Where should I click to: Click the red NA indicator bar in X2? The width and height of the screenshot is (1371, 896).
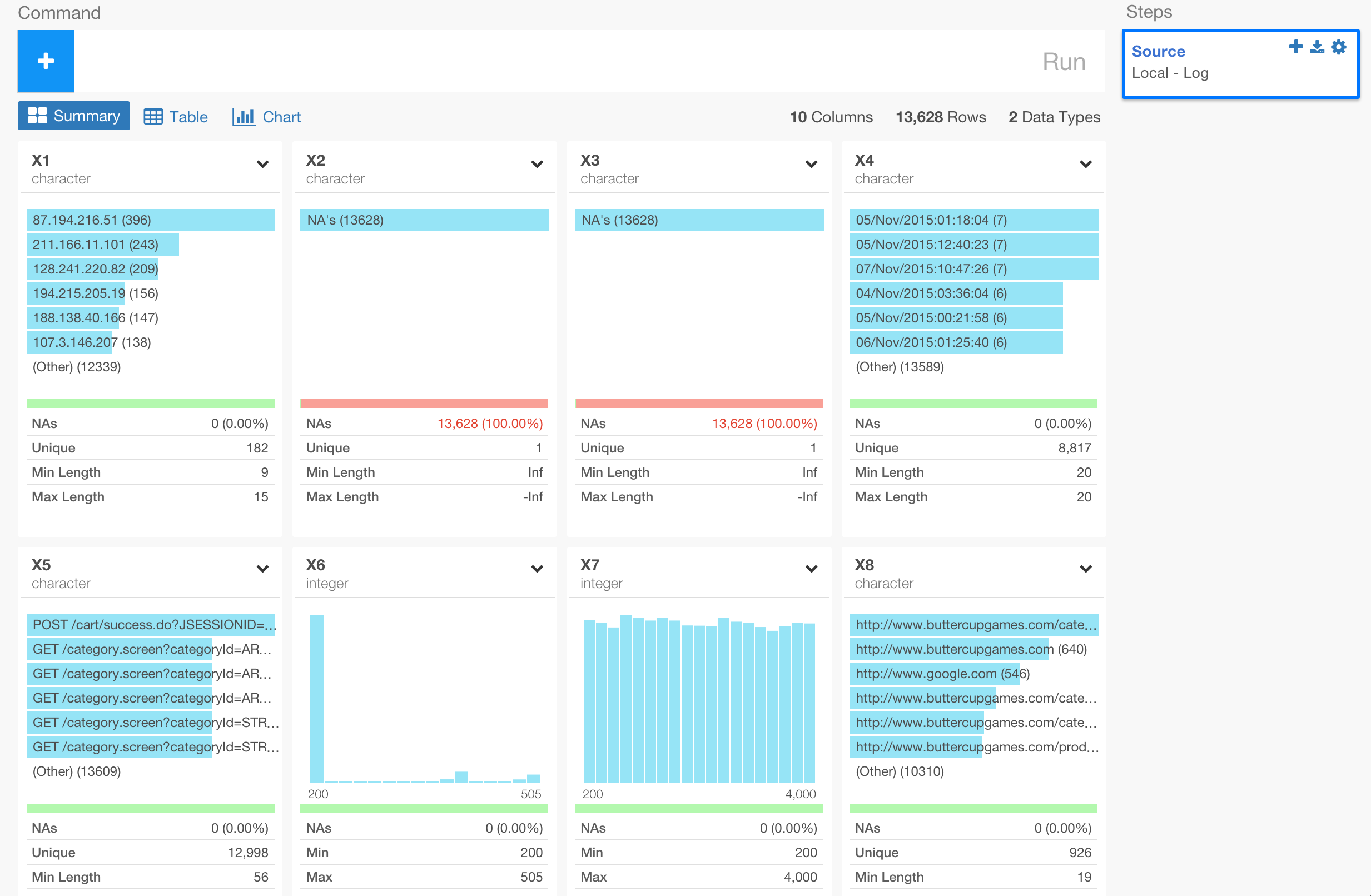click(424, 404)
